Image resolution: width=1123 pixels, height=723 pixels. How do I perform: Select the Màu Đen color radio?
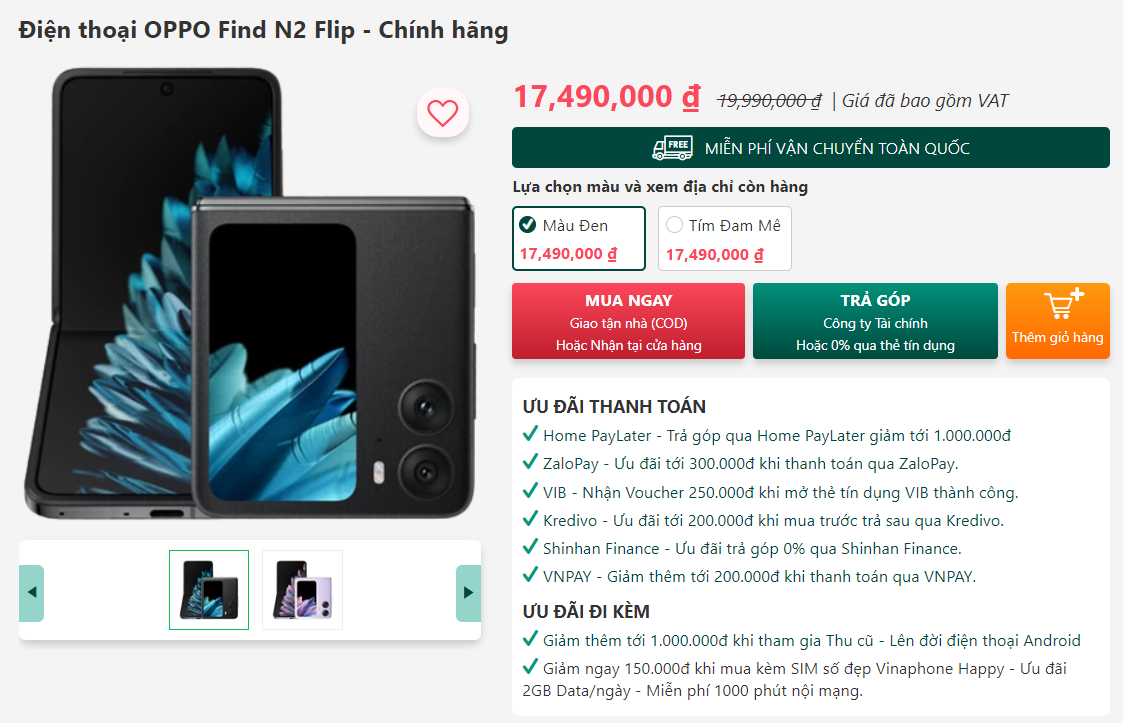528,225
